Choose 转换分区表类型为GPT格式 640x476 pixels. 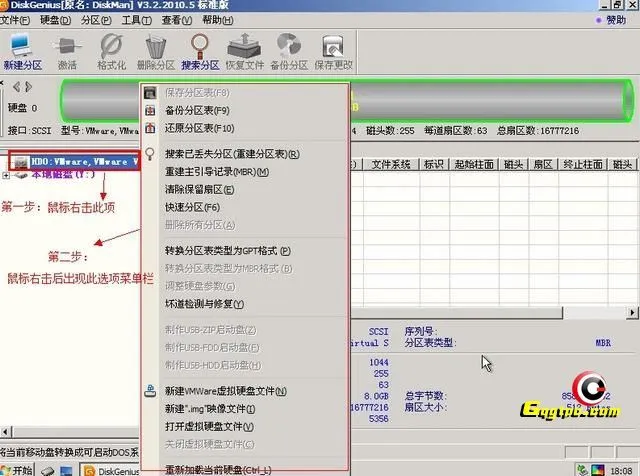[x=227, y=251]
